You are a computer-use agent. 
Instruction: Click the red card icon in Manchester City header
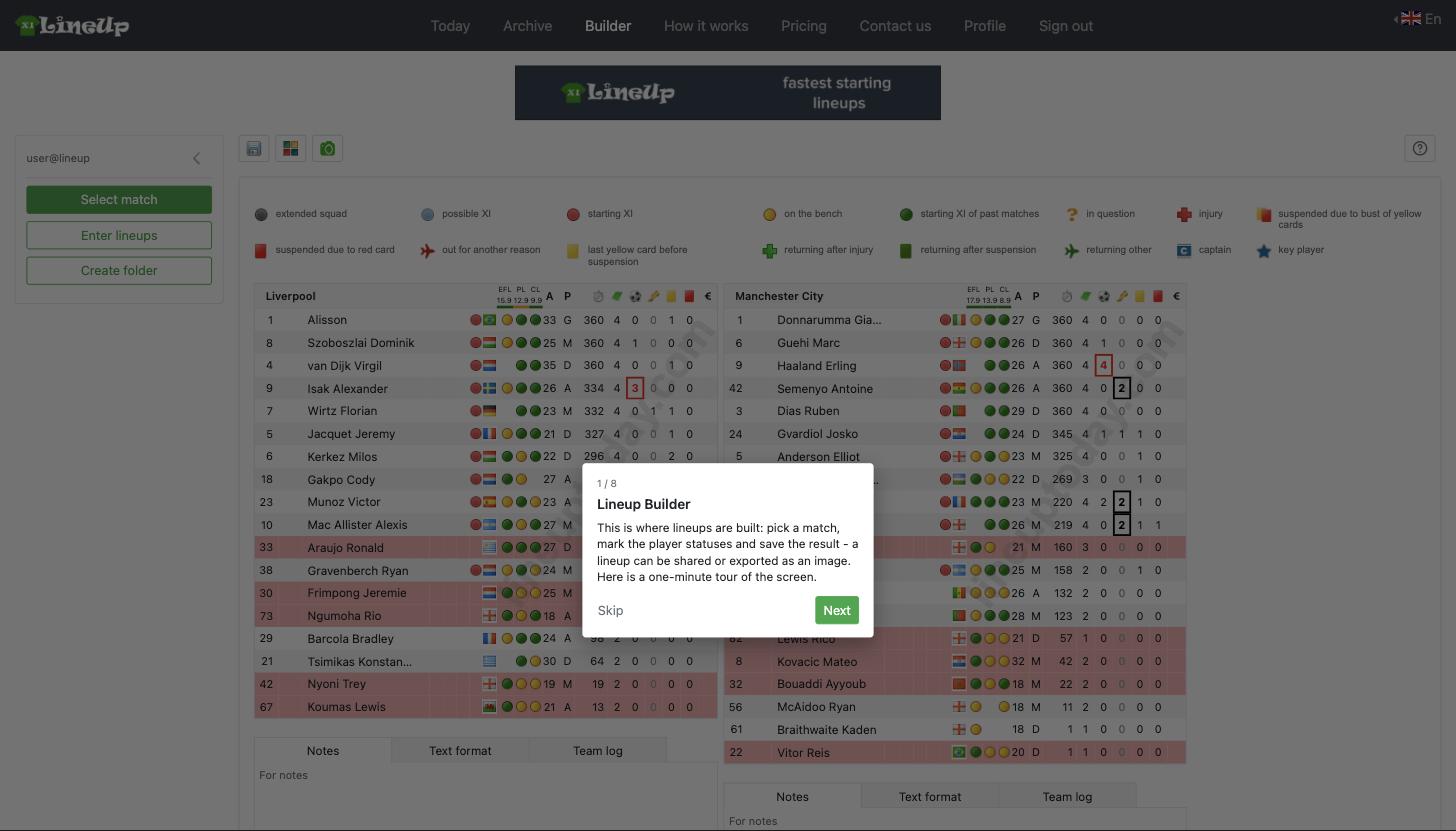(1158, 296)
